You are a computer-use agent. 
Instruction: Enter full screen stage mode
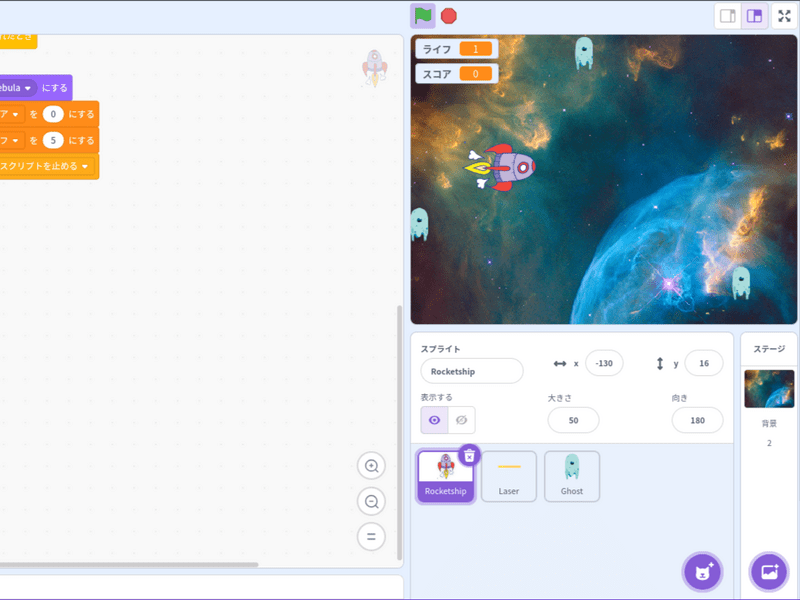(783, 16)
